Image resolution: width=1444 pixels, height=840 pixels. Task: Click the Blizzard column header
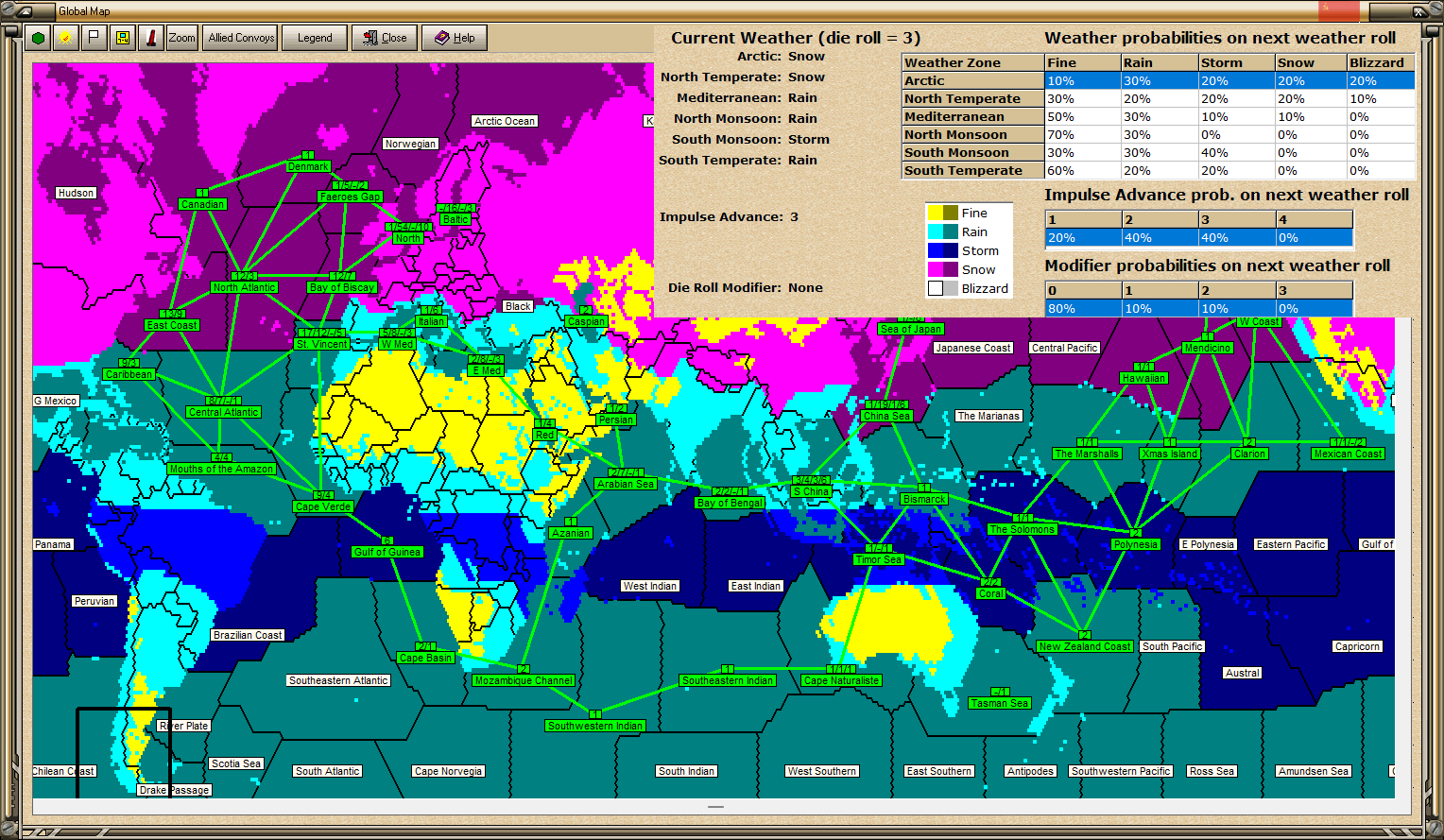click(1381, 63)
